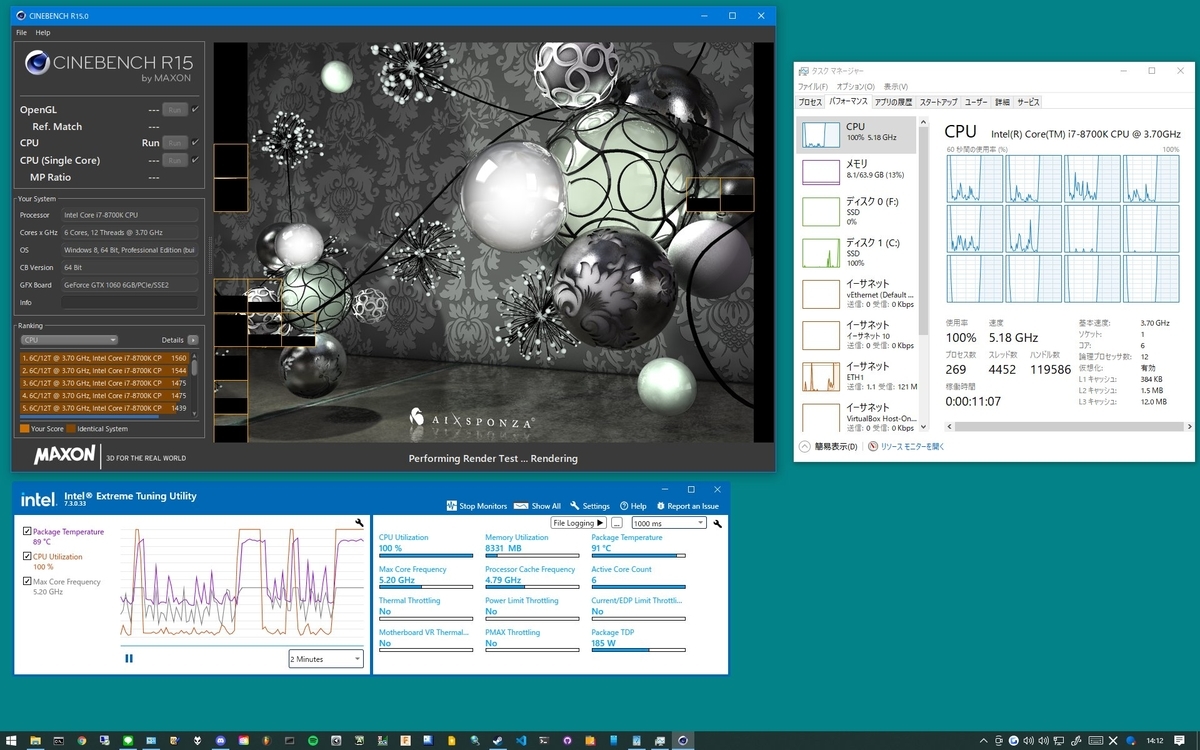Click the graph wrench settings icon in XTU

[x=359, y=523]
